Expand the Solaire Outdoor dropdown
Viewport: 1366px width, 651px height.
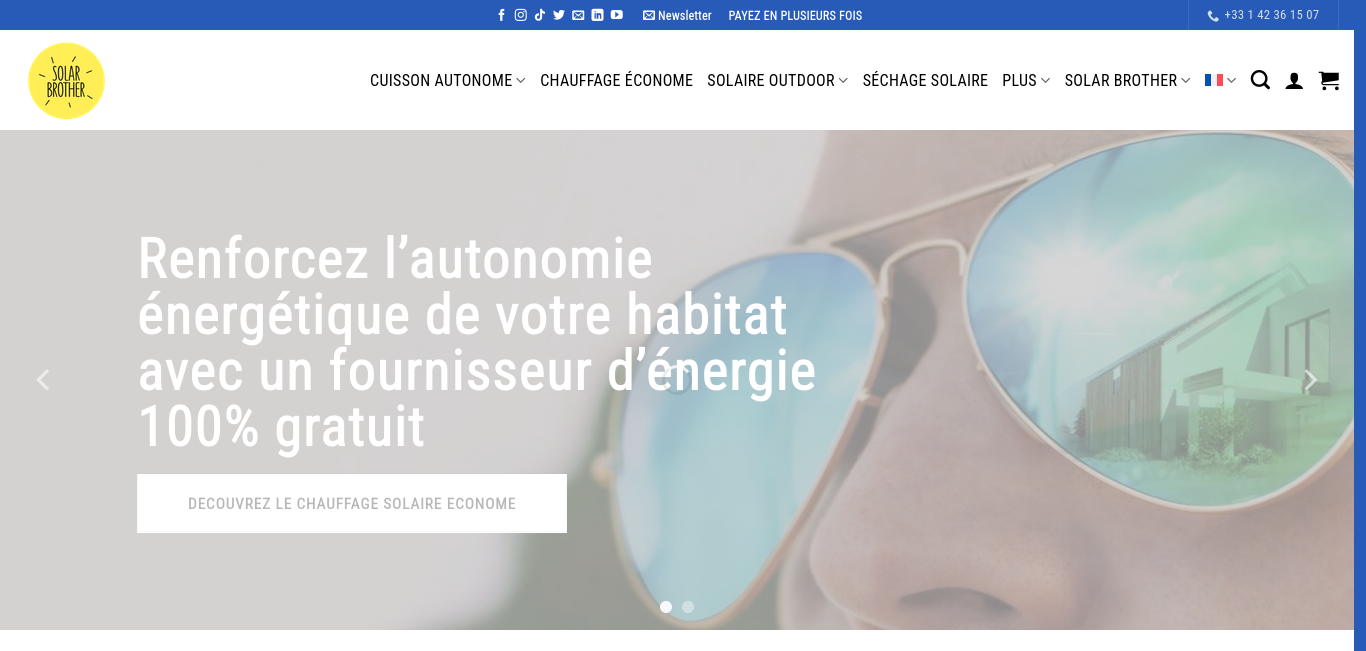pyautogui.click(x=777, y=80)
